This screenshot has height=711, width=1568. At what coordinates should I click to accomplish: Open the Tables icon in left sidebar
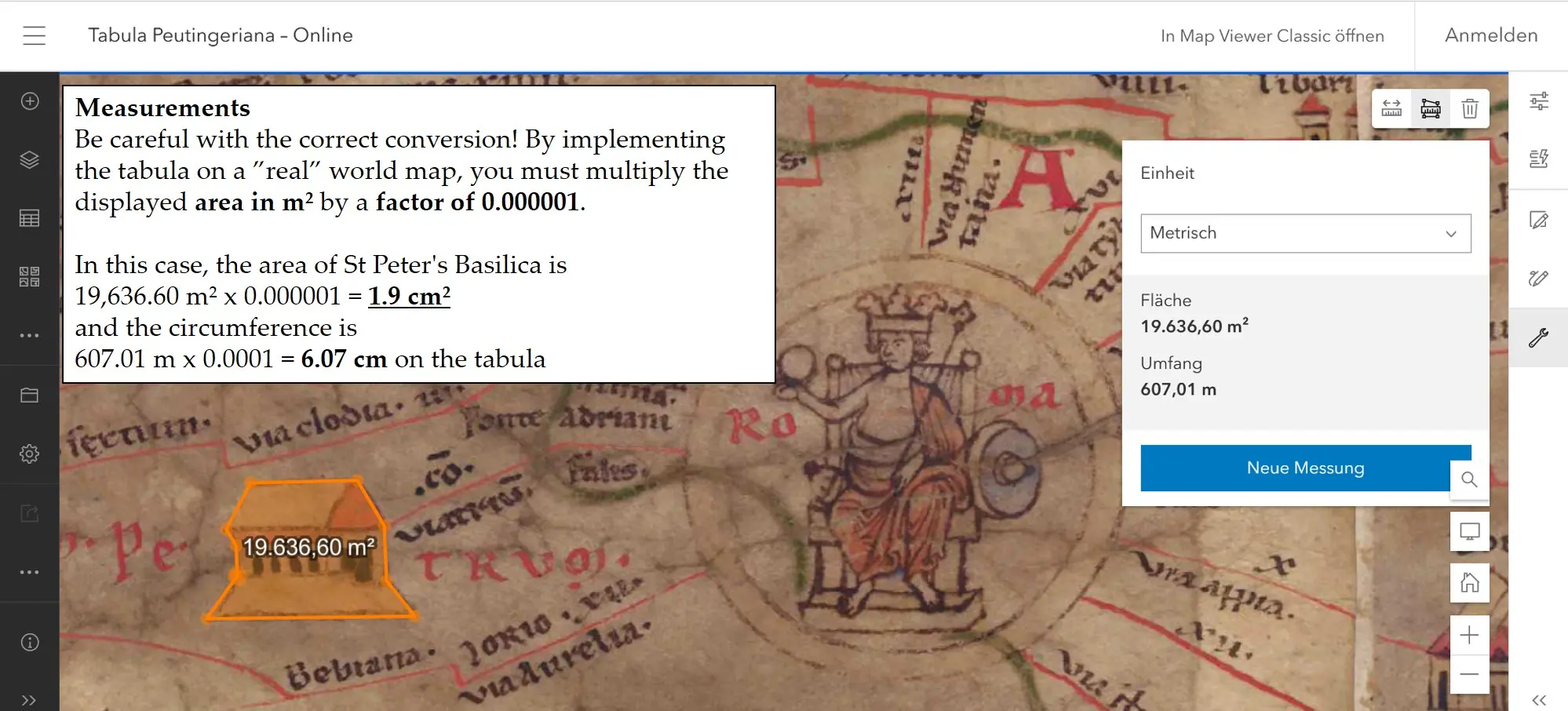[30, 218]
